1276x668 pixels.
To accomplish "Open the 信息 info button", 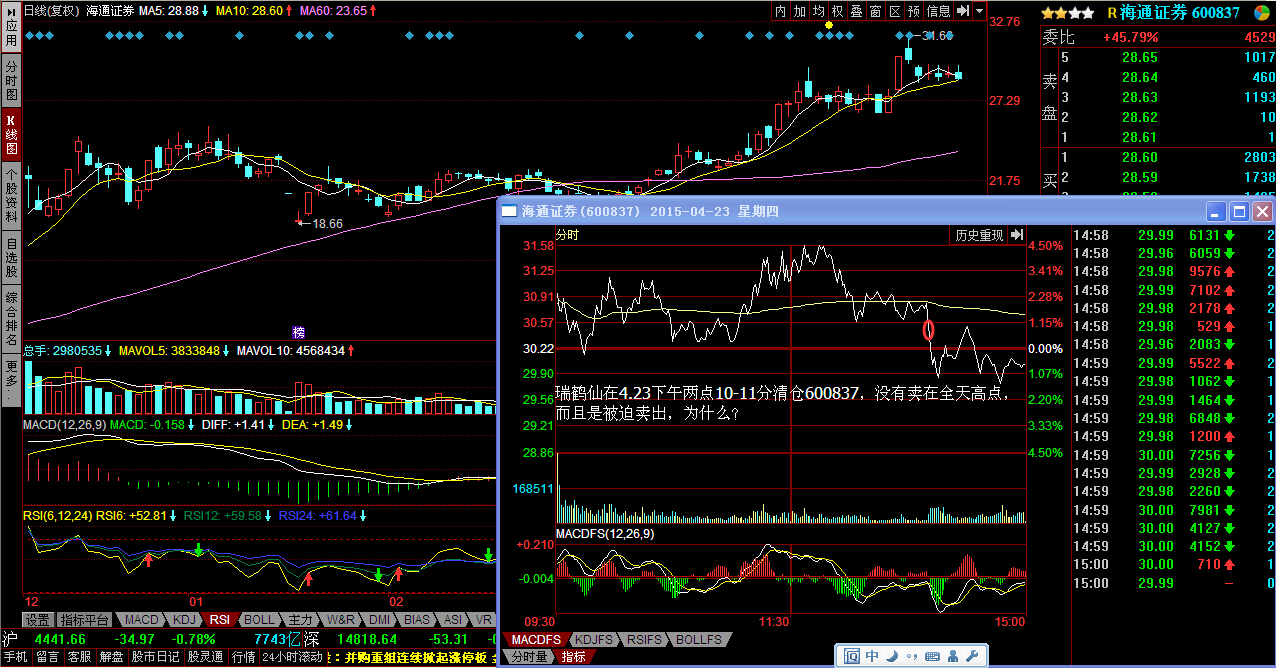I will point(939,11).
